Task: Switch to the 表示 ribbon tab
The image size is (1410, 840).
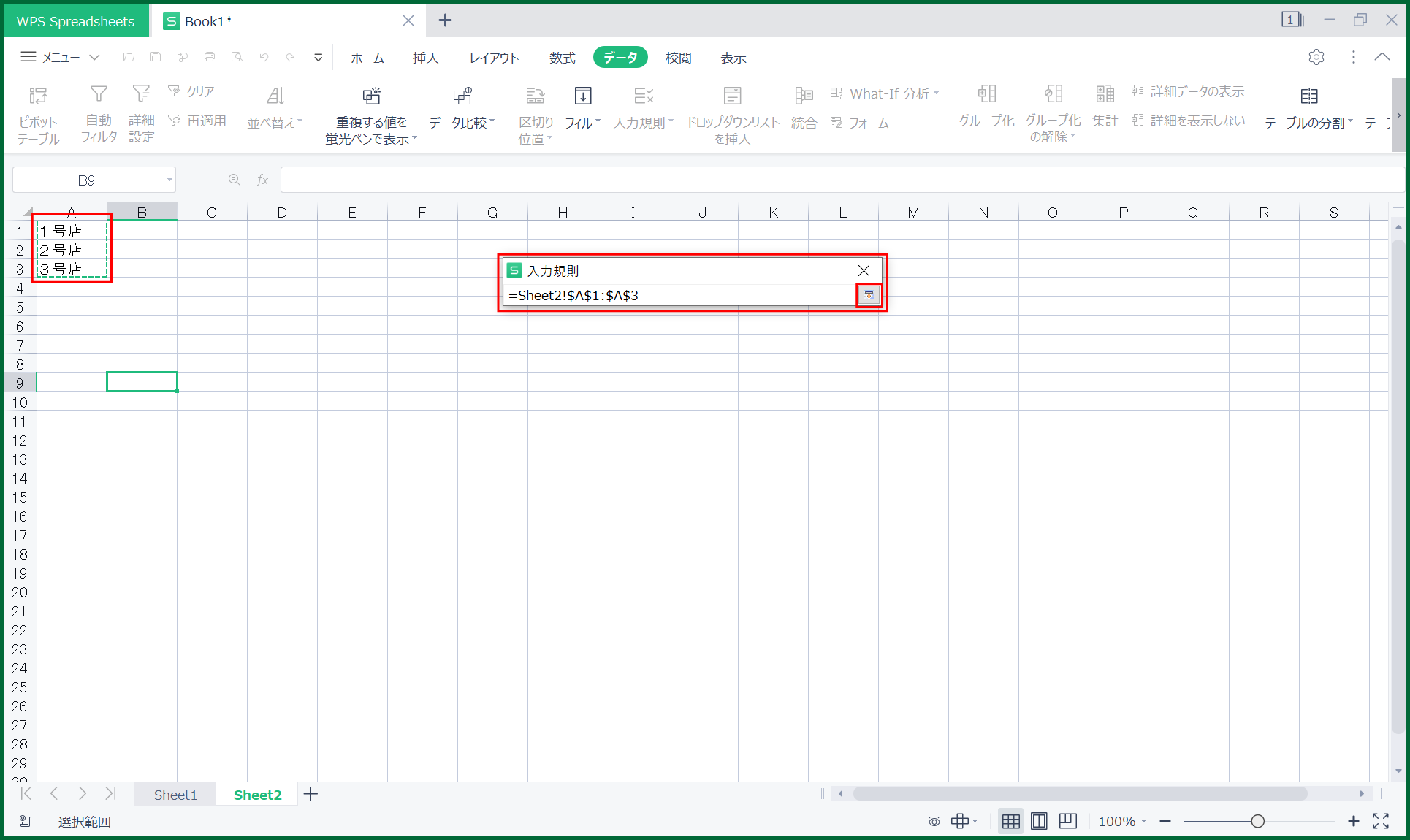Action: 733,58
